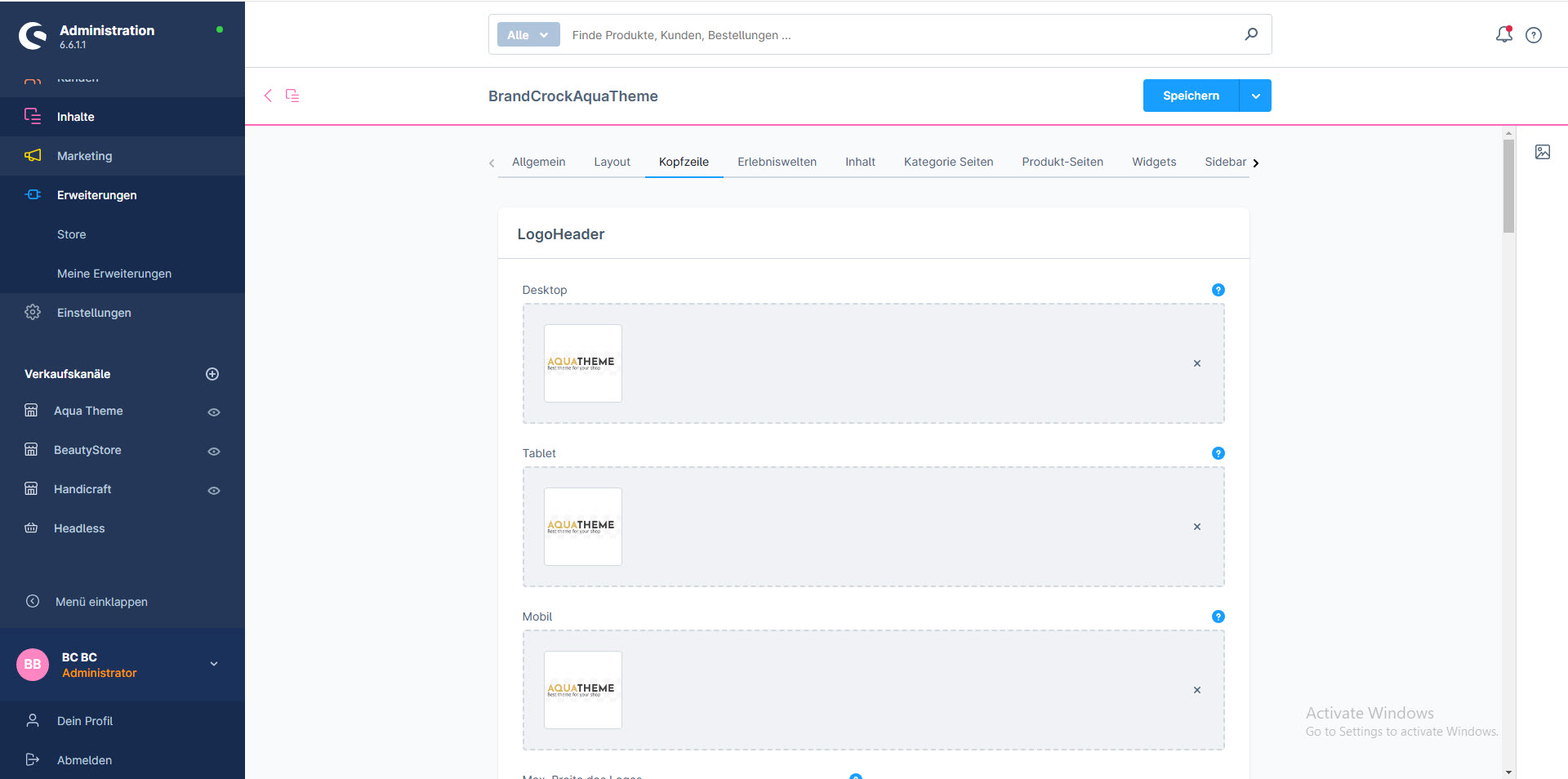
Task: Add a new sales channel with plus icon
Action: [212, 374]
